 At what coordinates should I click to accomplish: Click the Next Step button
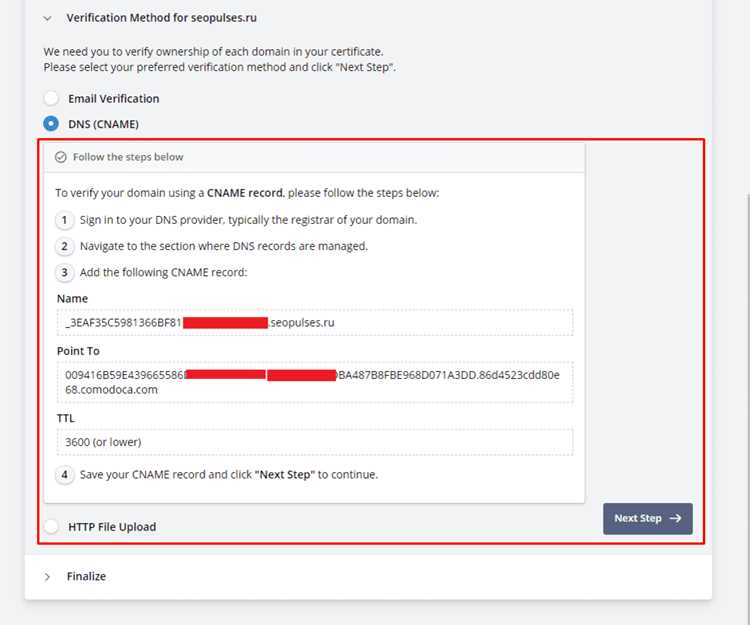point(648,518)
